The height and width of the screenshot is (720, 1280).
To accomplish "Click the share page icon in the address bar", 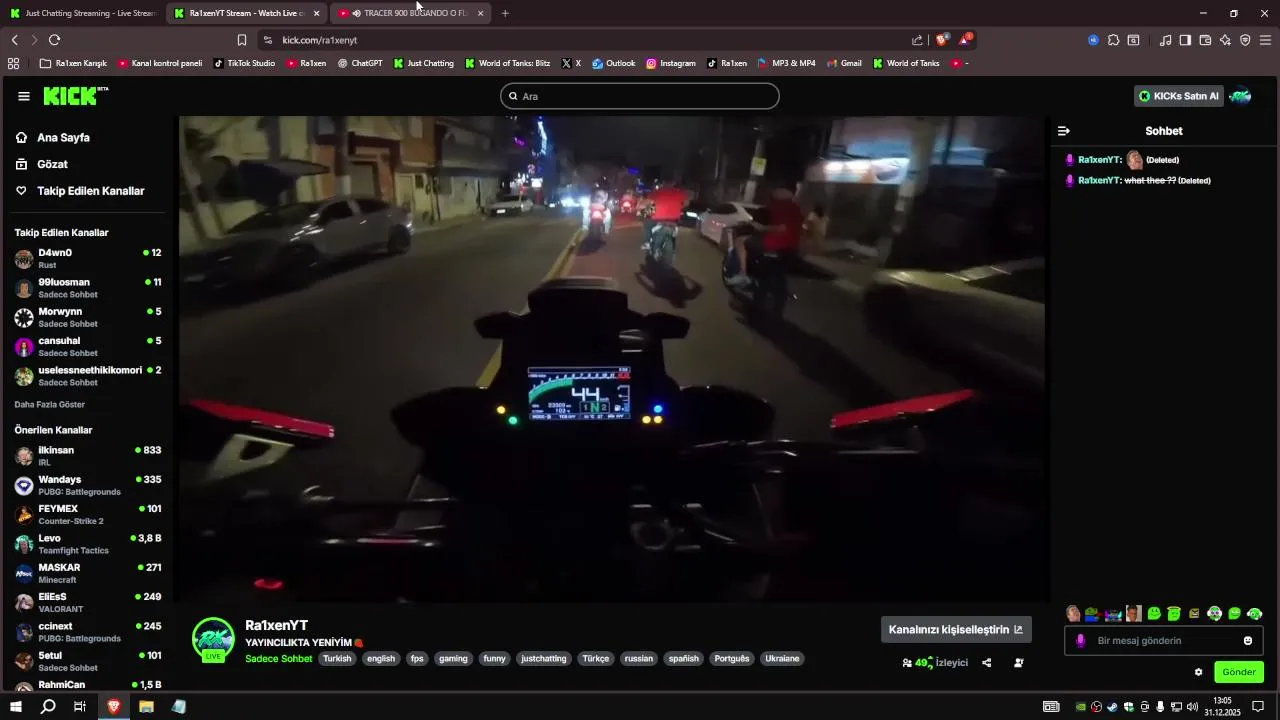I will point(918,40).
